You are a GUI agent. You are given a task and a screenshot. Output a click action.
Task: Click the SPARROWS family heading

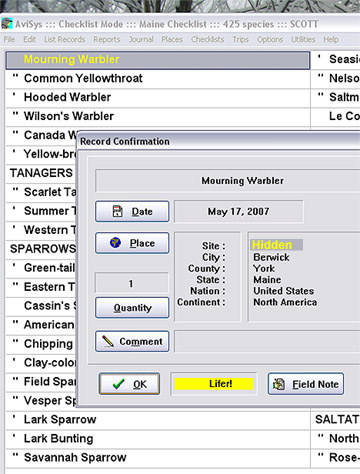point(43,249)
